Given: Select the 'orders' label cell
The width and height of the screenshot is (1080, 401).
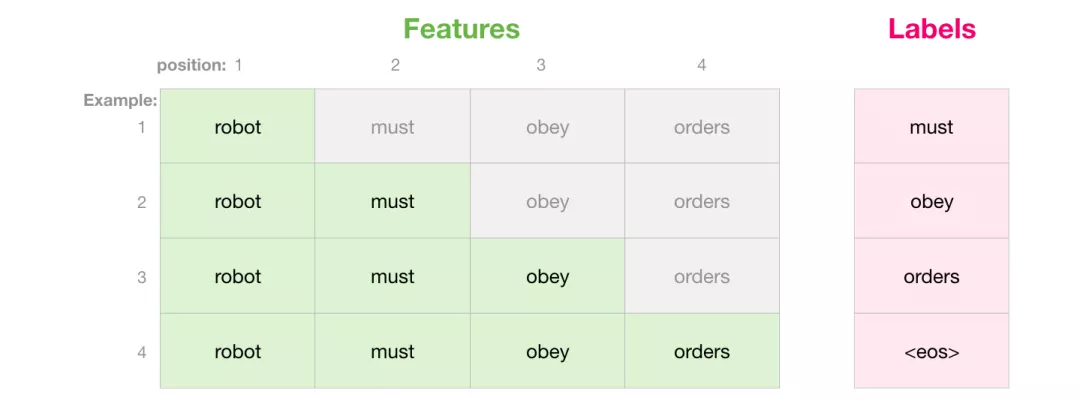Looking at the screenshot, I should [931, 276].
